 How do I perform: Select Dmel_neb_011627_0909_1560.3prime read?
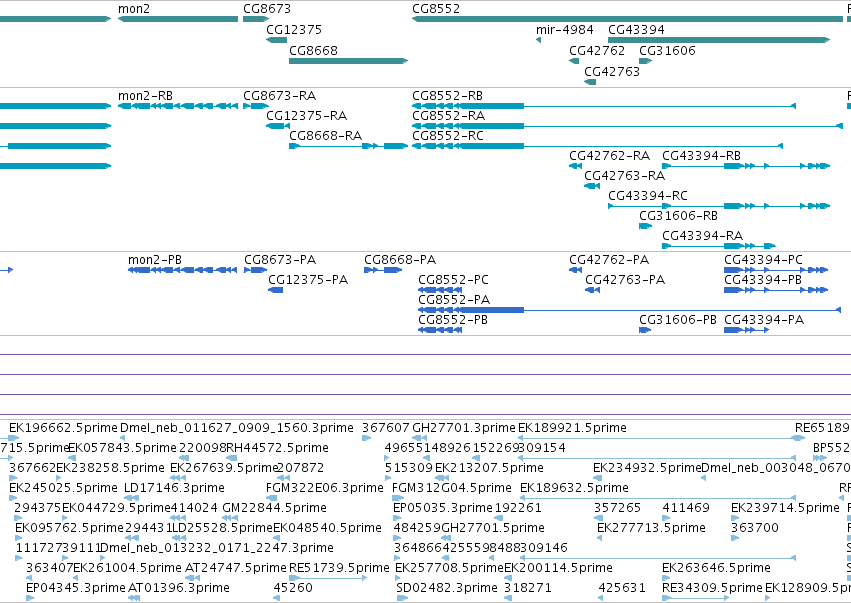237,428
